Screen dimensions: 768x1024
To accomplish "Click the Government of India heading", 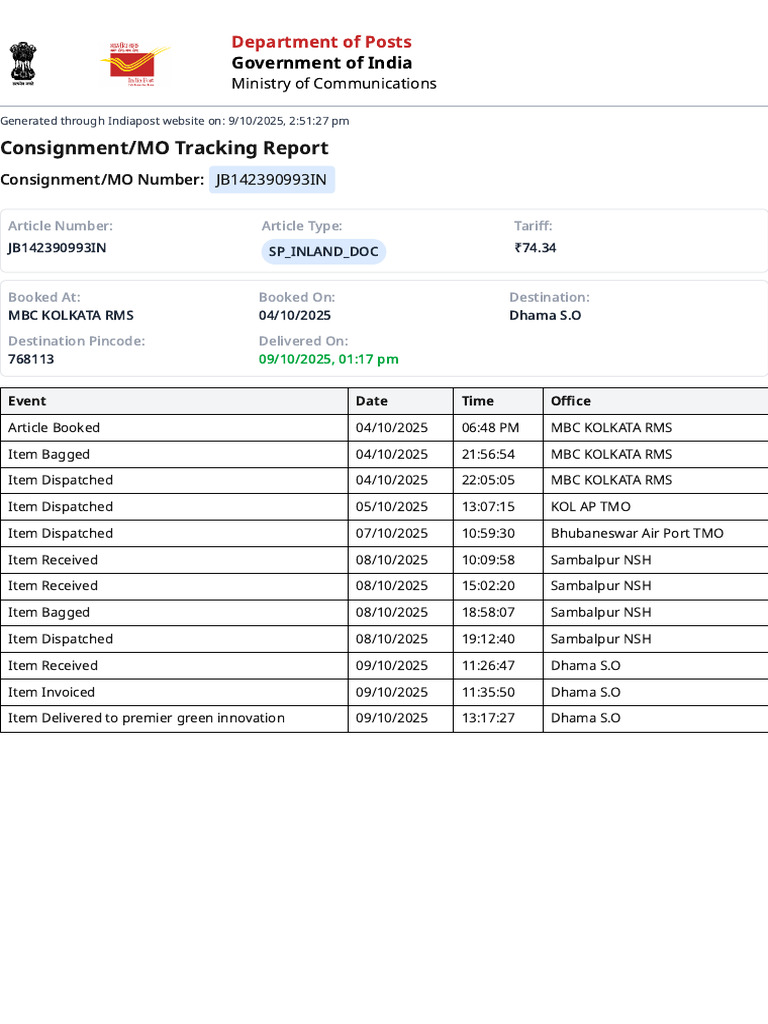I will pos(322,63).
